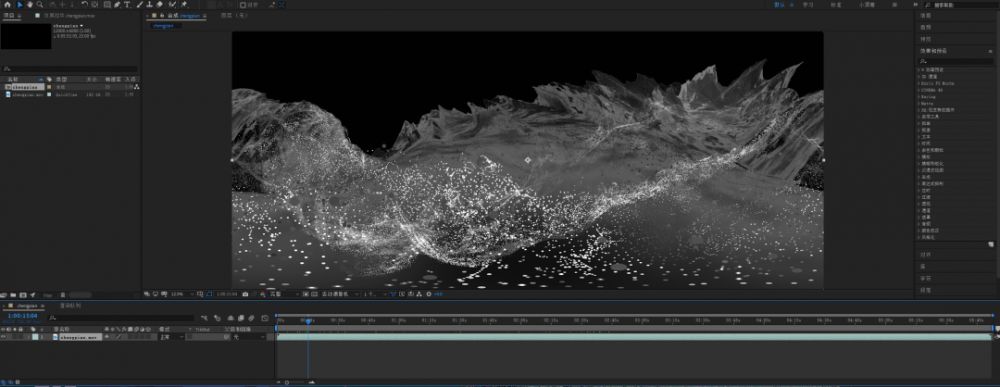Image resolution: width=1000 pixels, height=387 pixels.
Task: Switch to the 小屏幕 workspace tab
Action: (867, 4)
